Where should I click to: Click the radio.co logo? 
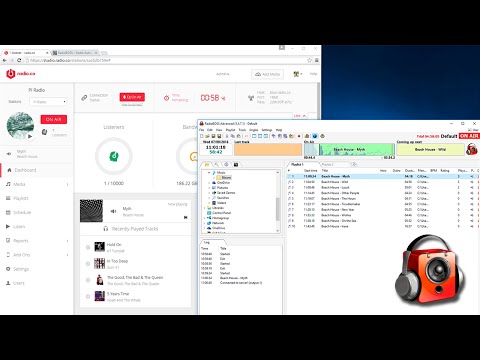click(x=21, y=74)
